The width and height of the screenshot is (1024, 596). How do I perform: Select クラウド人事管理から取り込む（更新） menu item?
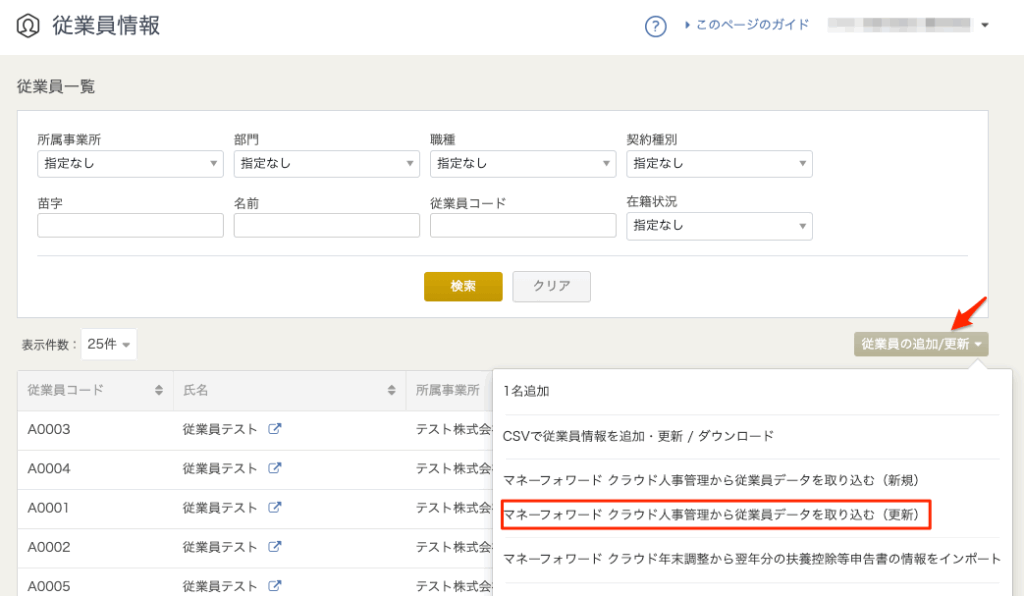coord(716,515)
